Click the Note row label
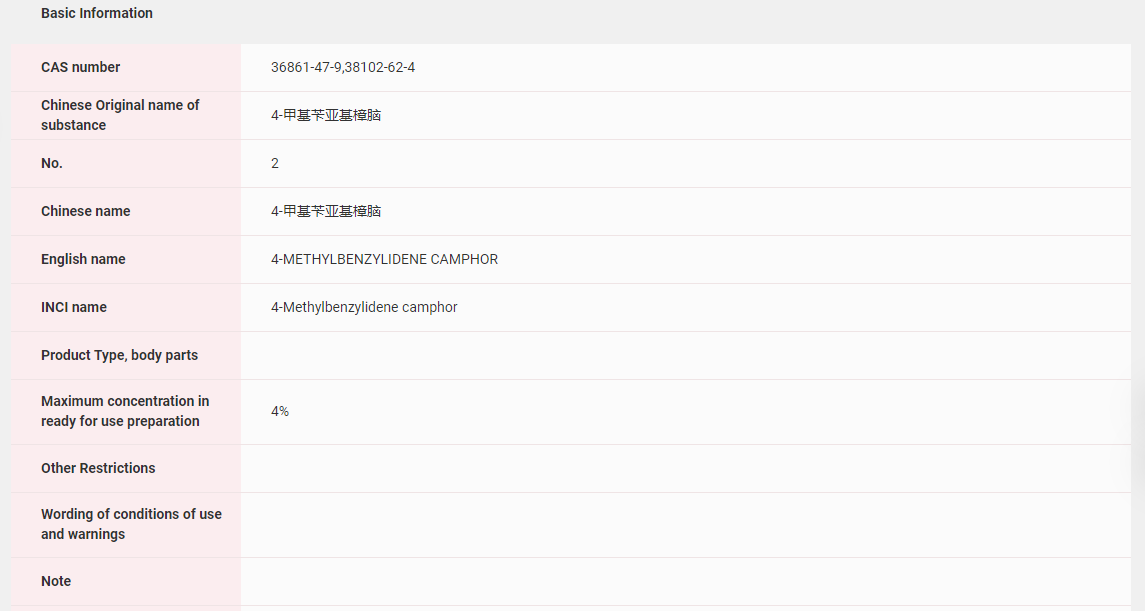The width and height of the screenshot is (1145, 611). pyautogui.click(x=56, y=581)
